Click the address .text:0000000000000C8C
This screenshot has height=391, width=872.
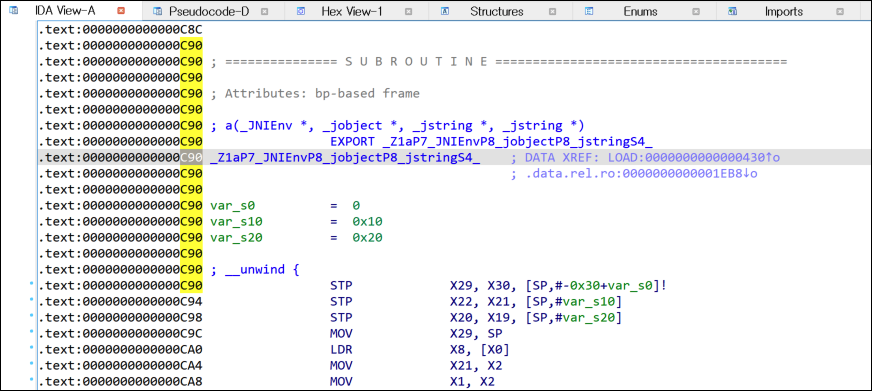click(120, 29)
